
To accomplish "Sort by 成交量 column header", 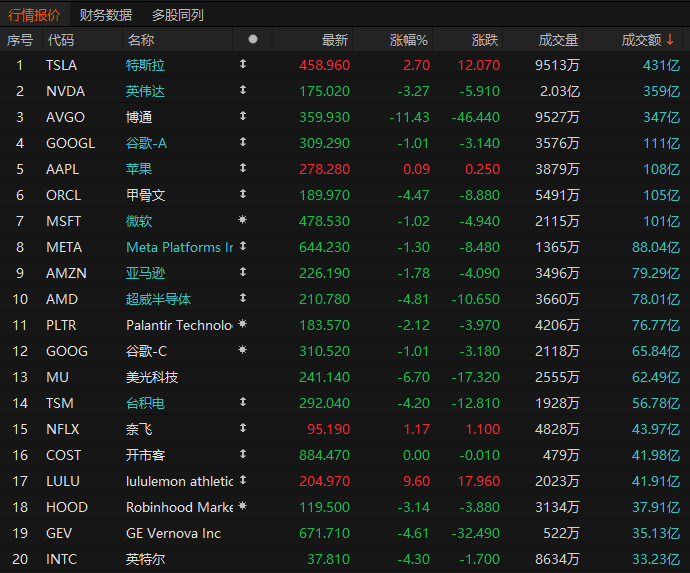I will point(558,40).
